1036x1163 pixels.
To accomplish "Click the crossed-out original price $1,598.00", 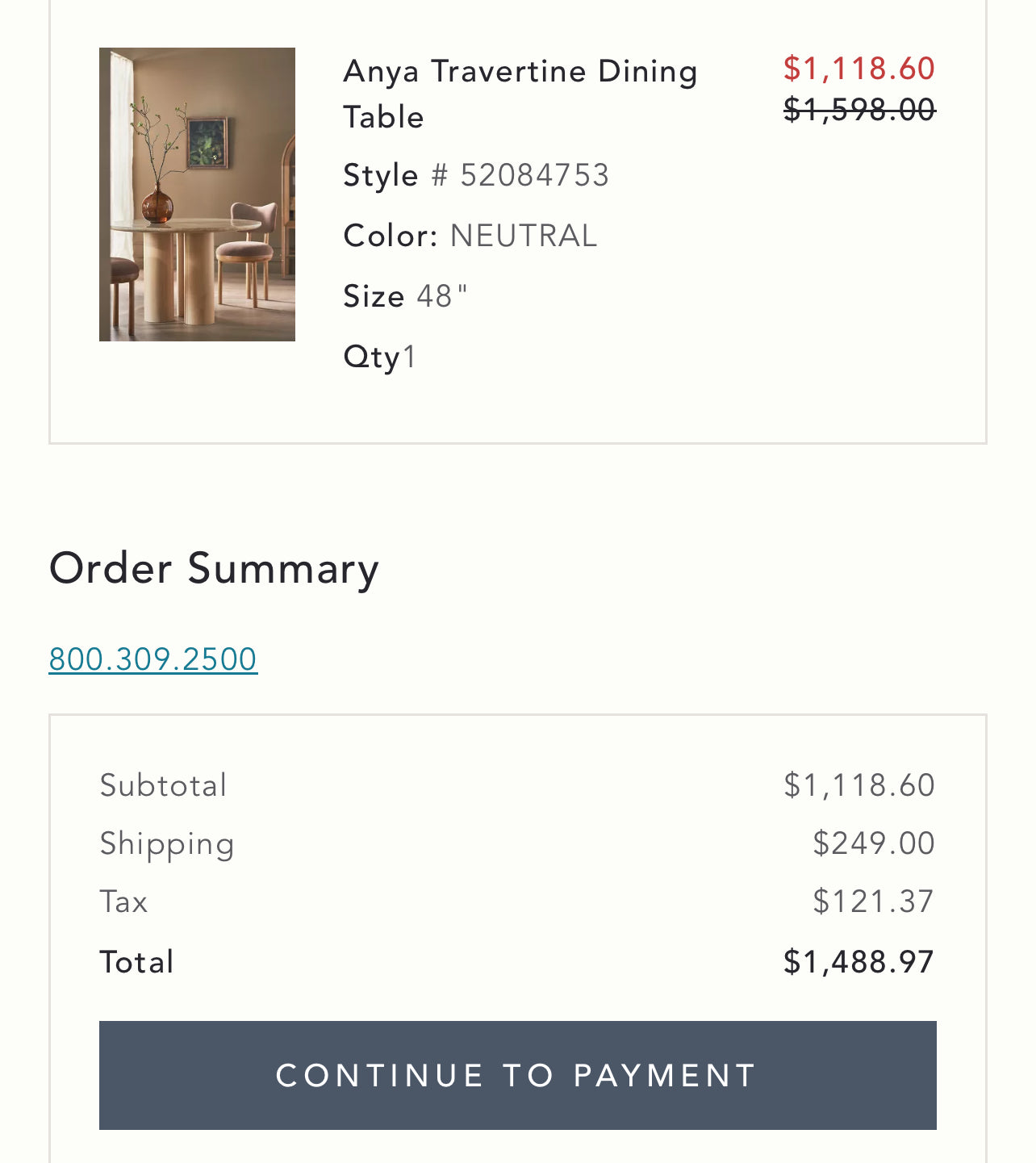I will pyautogui.click(x=859, y=109).
